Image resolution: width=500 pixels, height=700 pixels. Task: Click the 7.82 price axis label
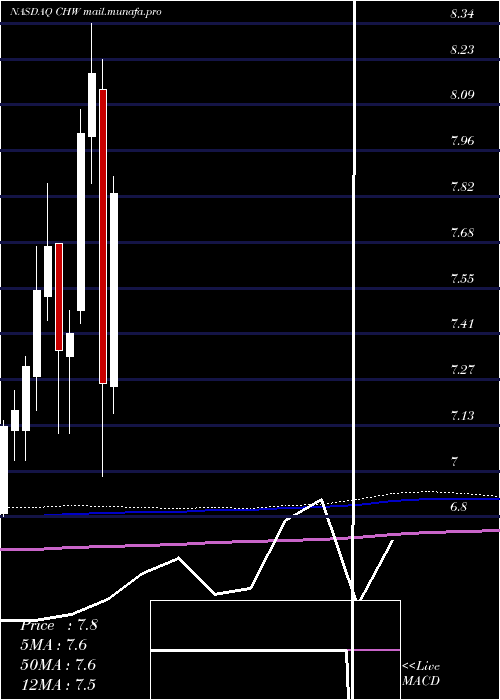[462, 187]
